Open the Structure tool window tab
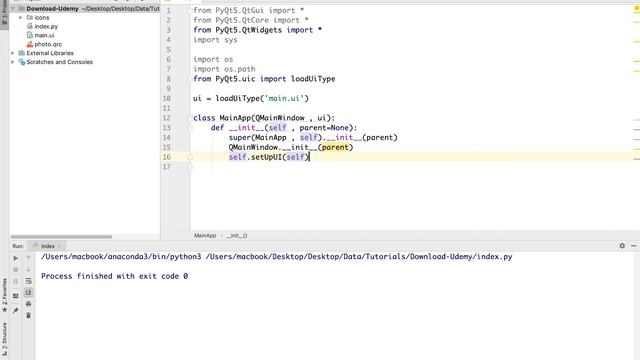The height and width of the screenshot is (360, 640). 4,340
